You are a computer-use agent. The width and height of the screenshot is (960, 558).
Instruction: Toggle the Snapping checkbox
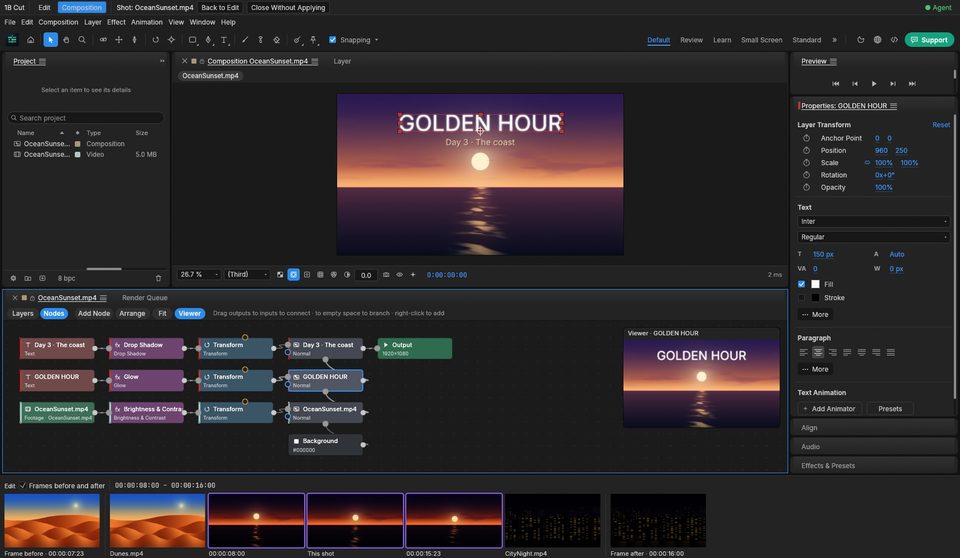click(x=332, y=40)
